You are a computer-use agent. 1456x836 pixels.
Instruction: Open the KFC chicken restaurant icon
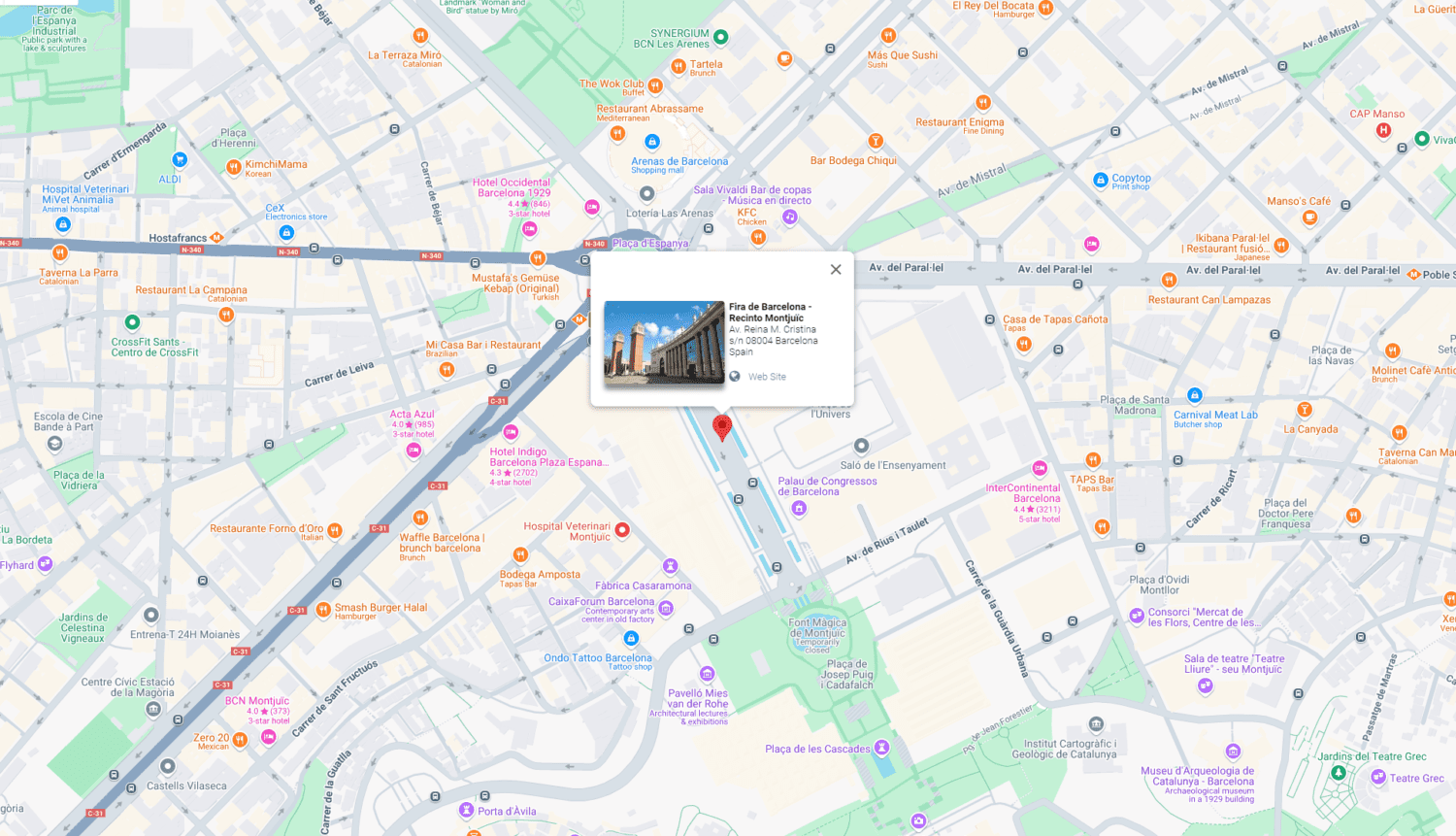[758, 237]
